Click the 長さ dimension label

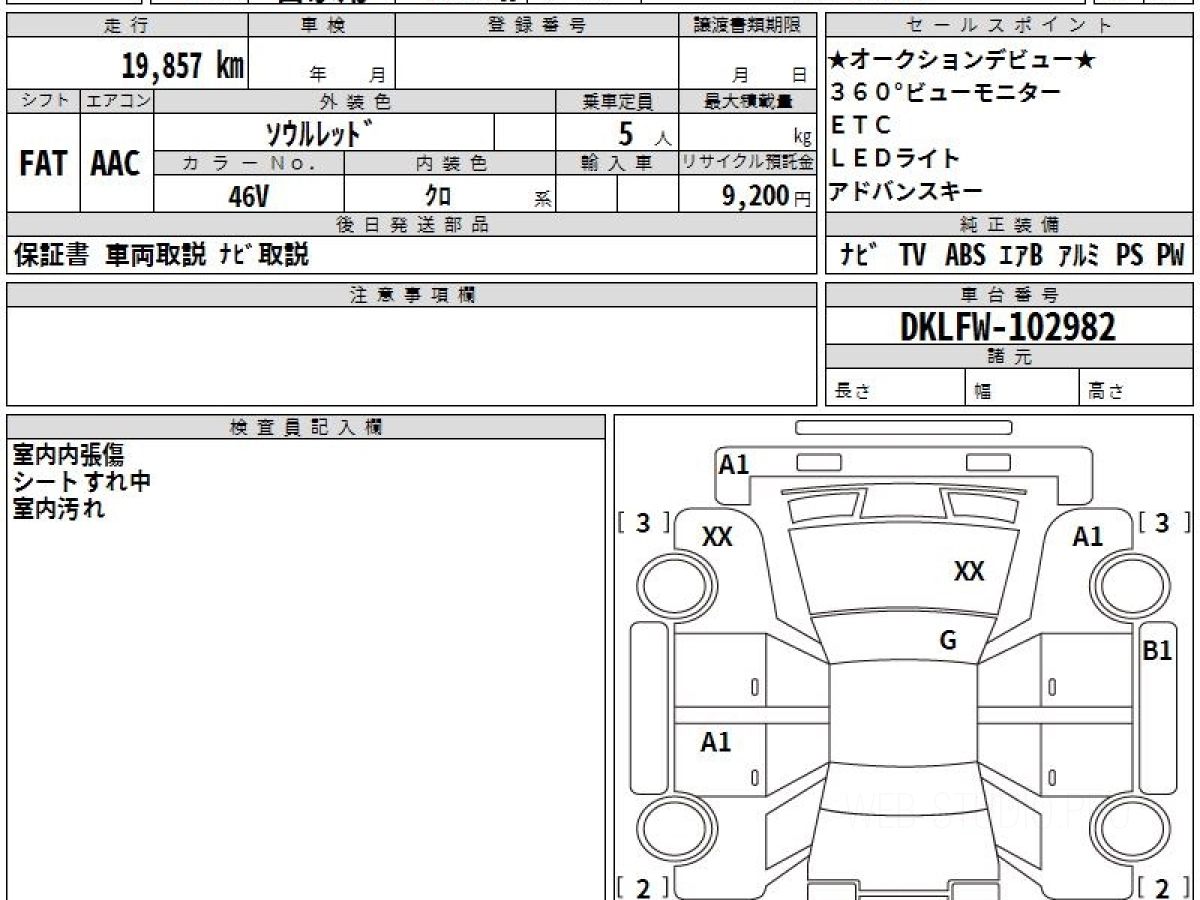(853, 391)
